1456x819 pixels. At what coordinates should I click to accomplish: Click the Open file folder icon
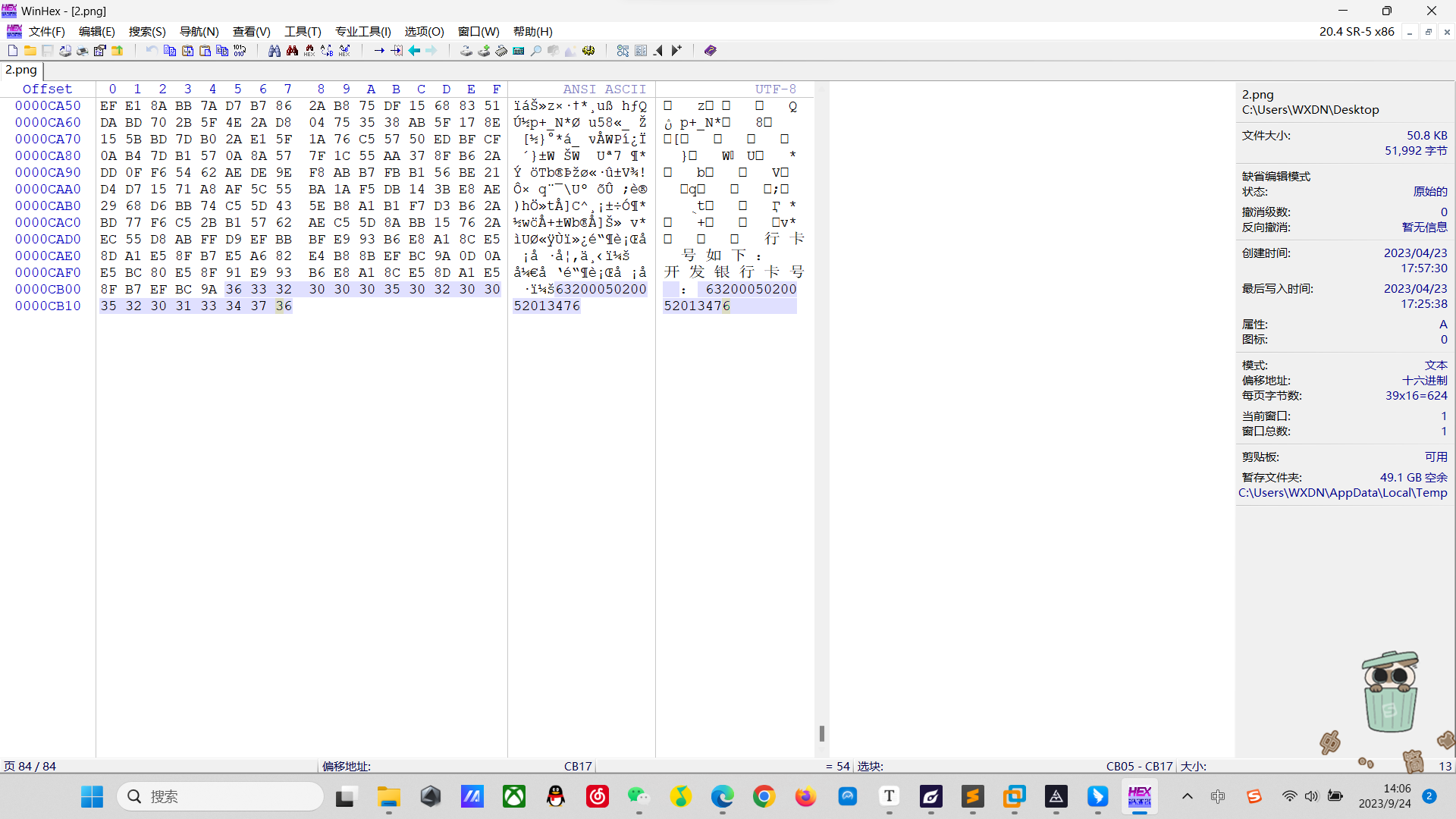[x=30, y=51]
